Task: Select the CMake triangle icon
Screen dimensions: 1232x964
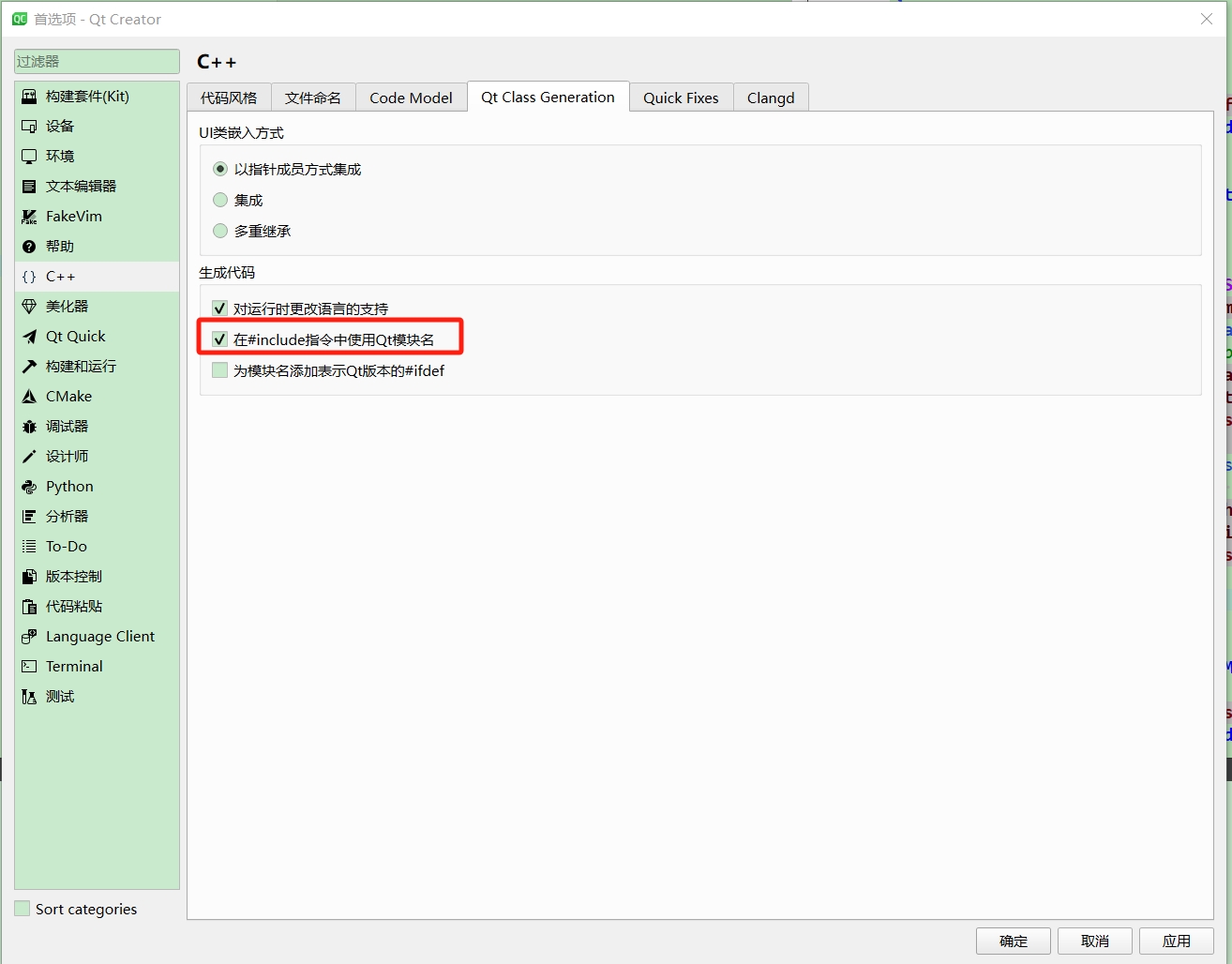Action: 29,397
